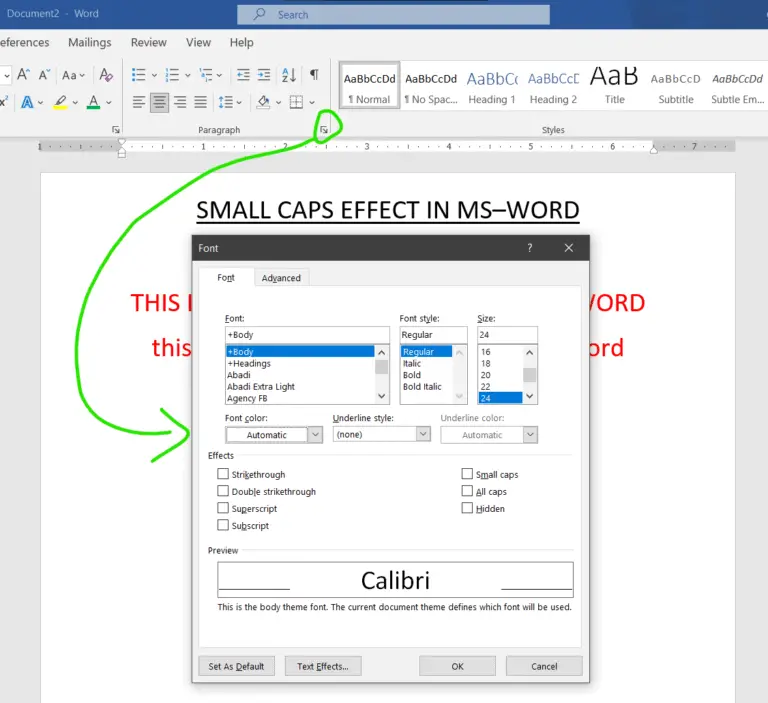This screenshot has height=703, width=768.
Task: Open the Mailings ribbon tab
Action: click(x=90, y=43)
